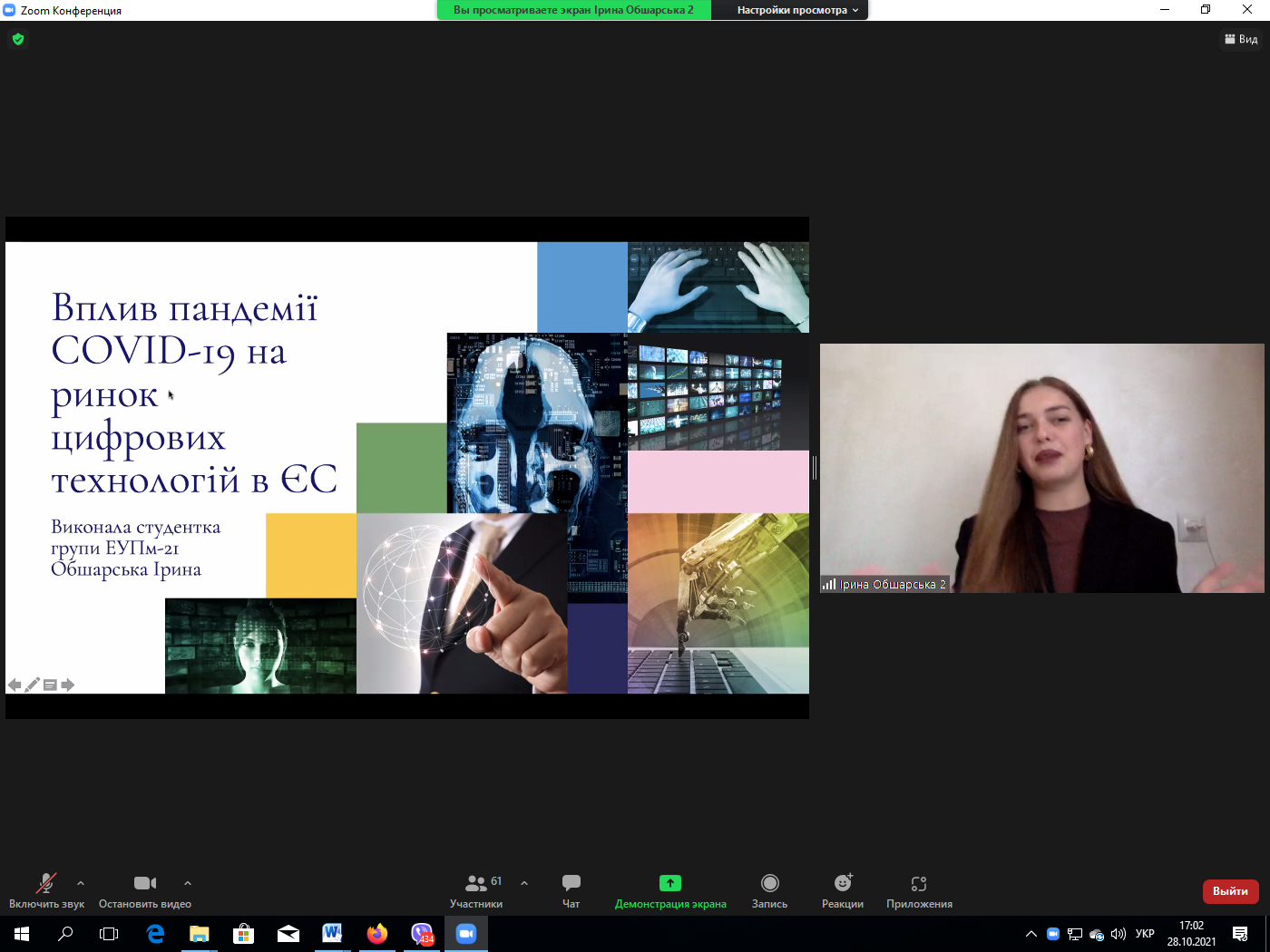Click Zoom icon in system tray

(1053, 934)
